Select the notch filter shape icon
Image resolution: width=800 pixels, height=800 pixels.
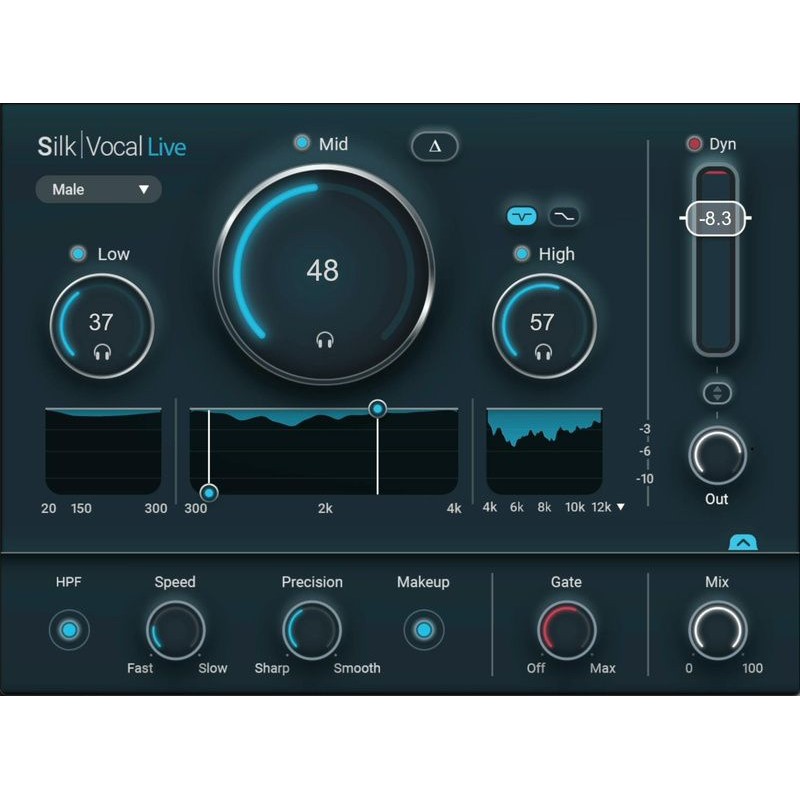click(x=521, y=216)
